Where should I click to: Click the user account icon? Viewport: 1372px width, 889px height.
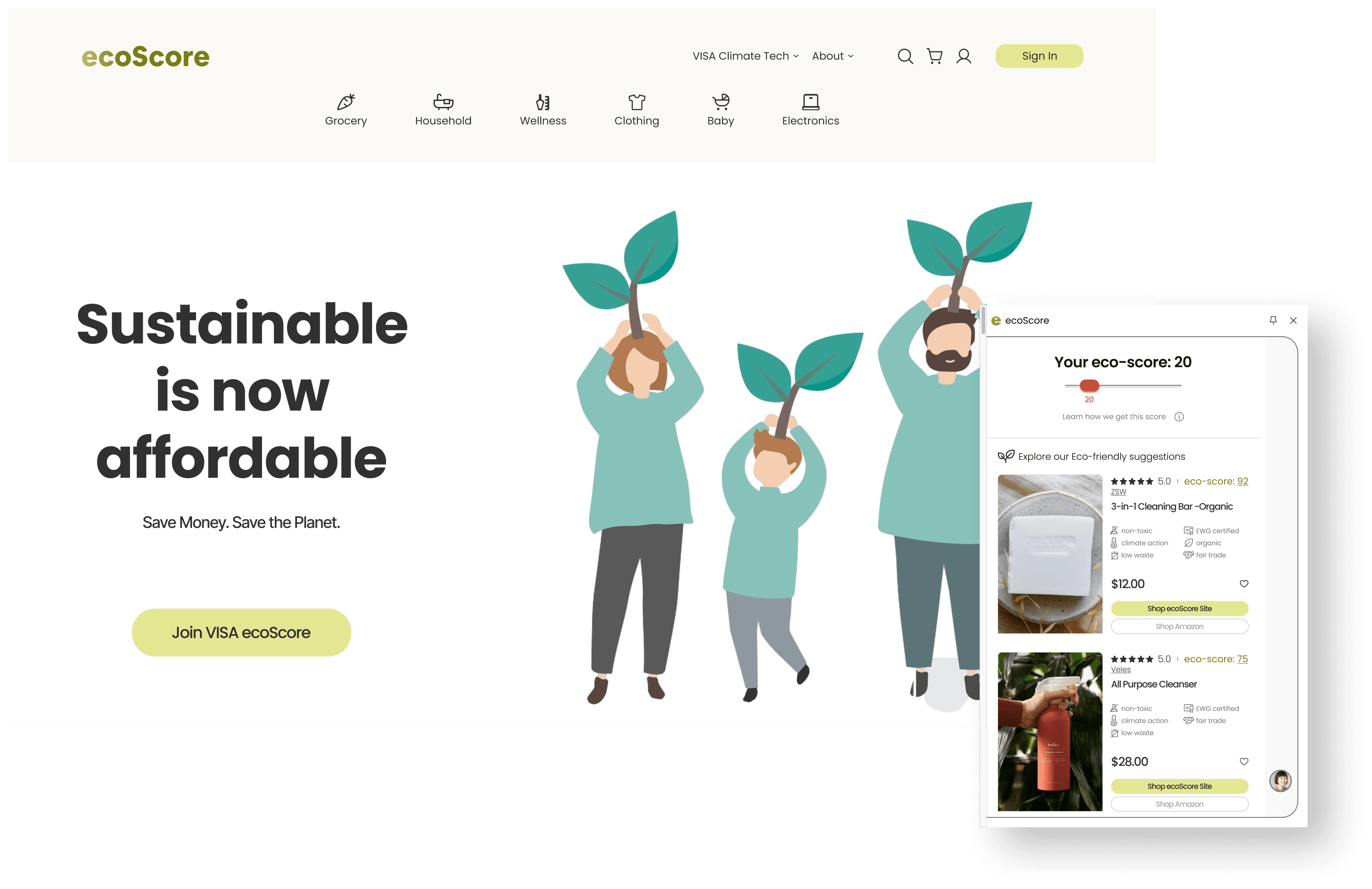[x=964, y=56]
